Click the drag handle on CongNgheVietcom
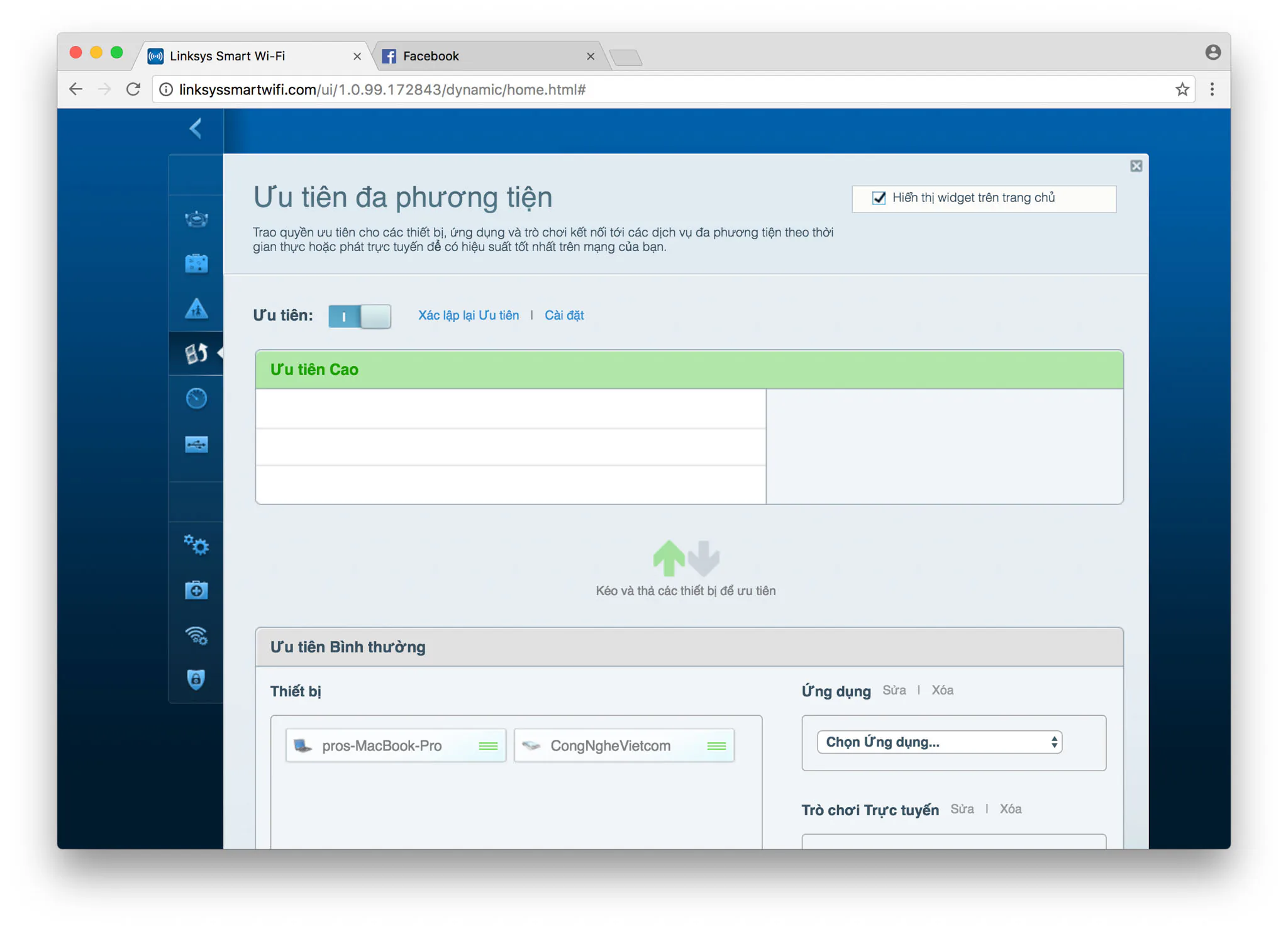 pos(716,746)
